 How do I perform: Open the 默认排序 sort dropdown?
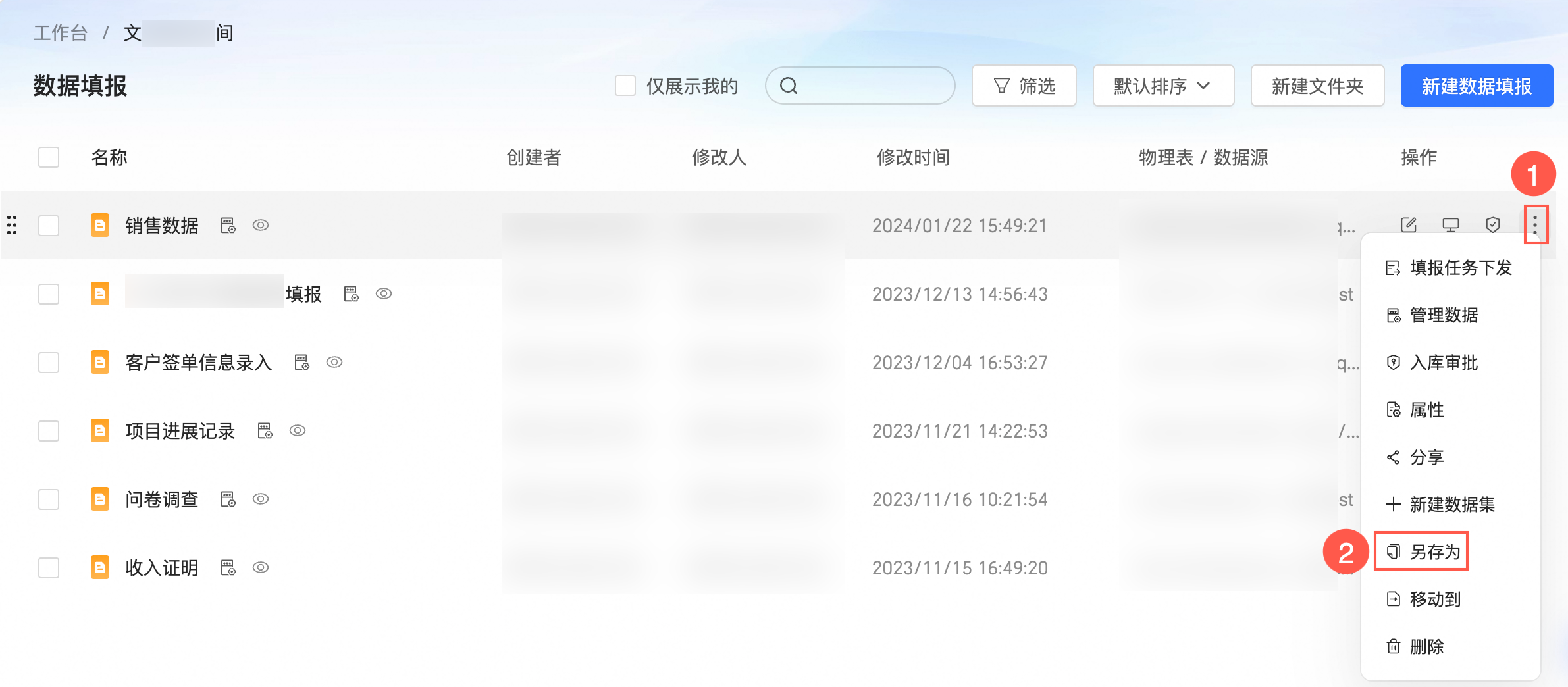click(x=1163, y=86)
